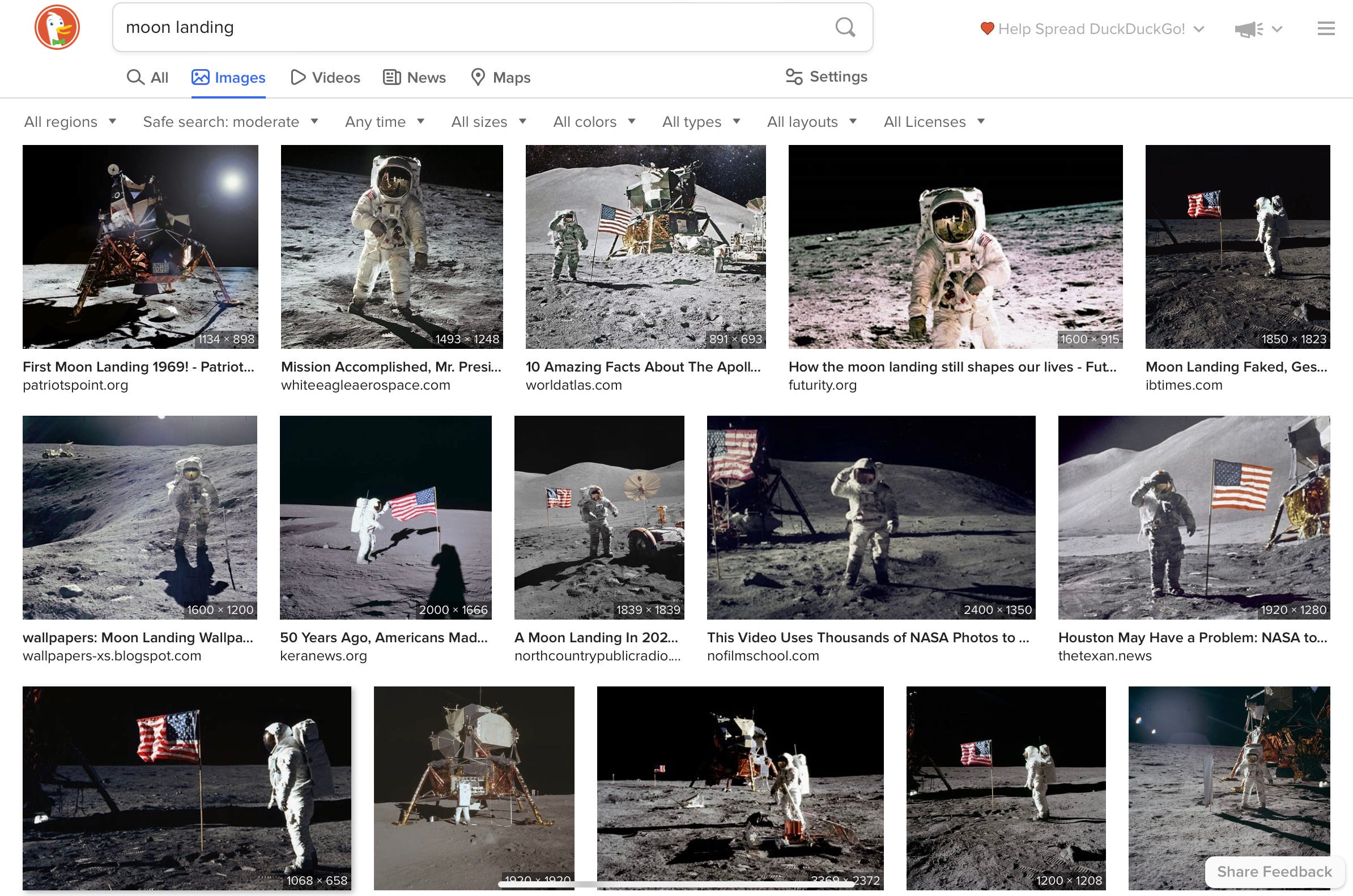Open the patriotspoint.org First Moon Landing link
This screenshot has height=896, width=1353.
pyautogui.click(x=138, y=367)
